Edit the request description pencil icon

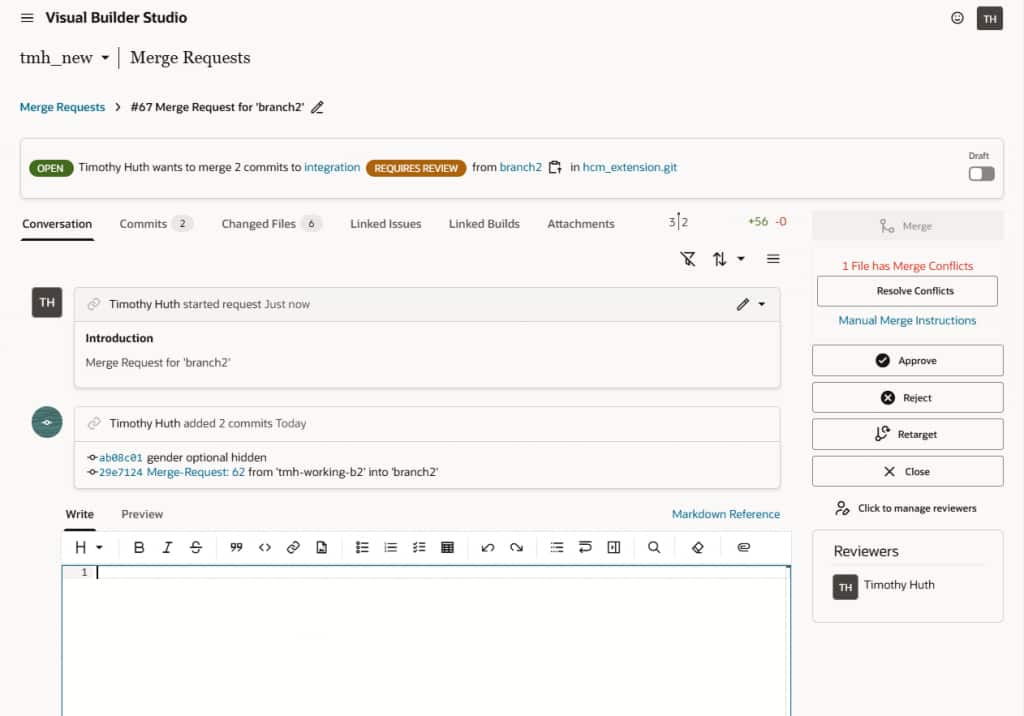coord(743,304)
